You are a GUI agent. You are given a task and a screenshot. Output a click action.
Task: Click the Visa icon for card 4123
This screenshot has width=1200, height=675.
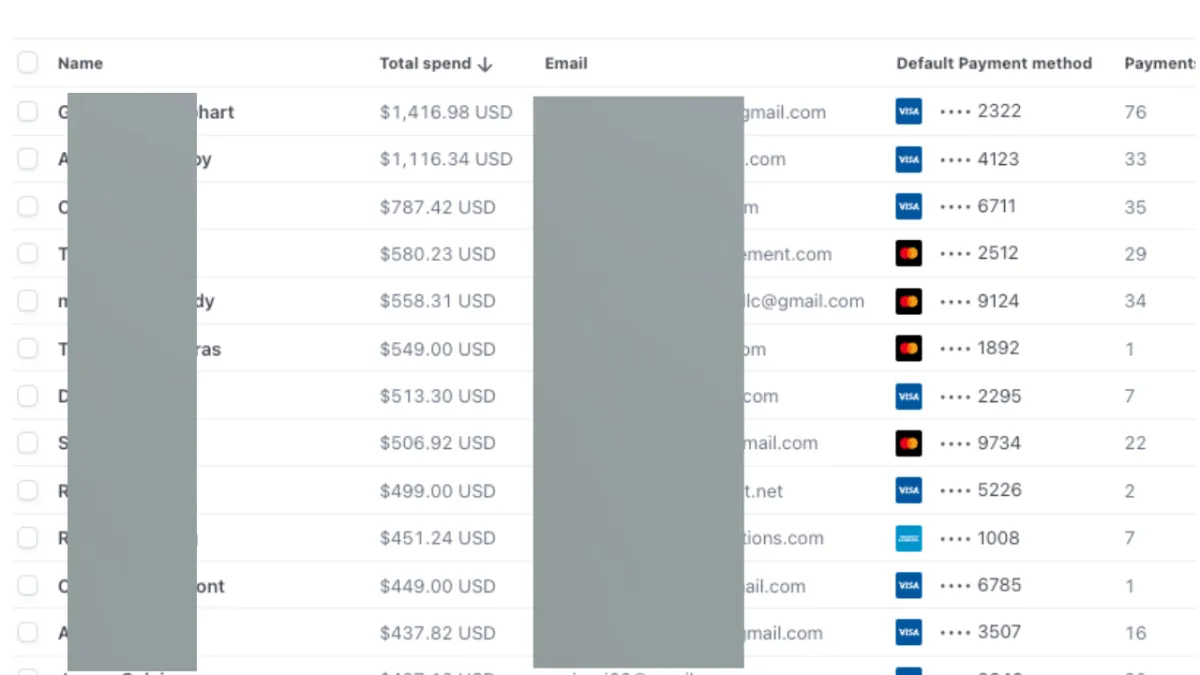coord(908,159)
